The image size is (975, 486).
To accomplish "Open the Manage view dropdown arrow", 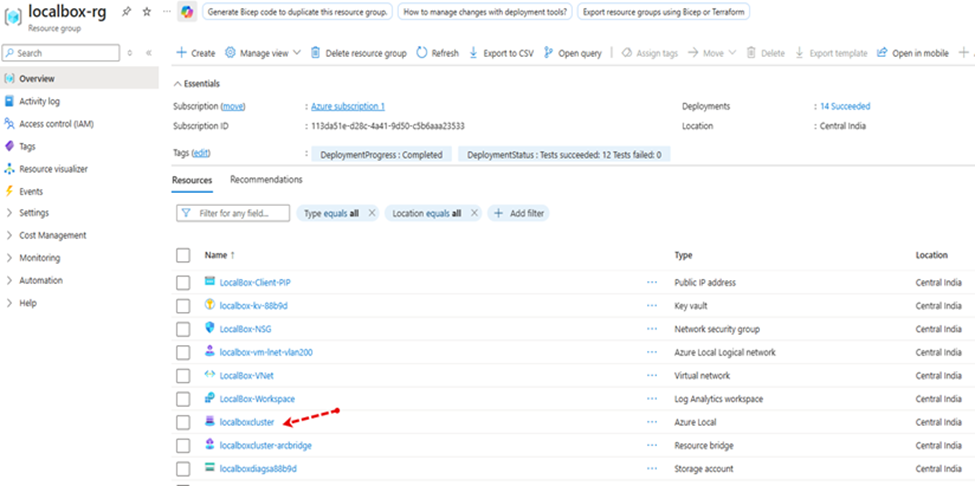I will click(x=297, y=53).
